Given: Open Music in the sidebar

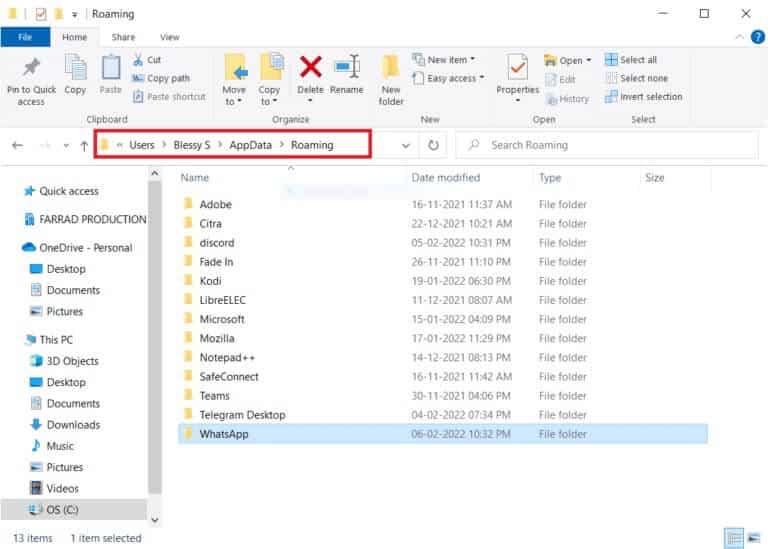Looking at the screenshot, I should point(53,446).
